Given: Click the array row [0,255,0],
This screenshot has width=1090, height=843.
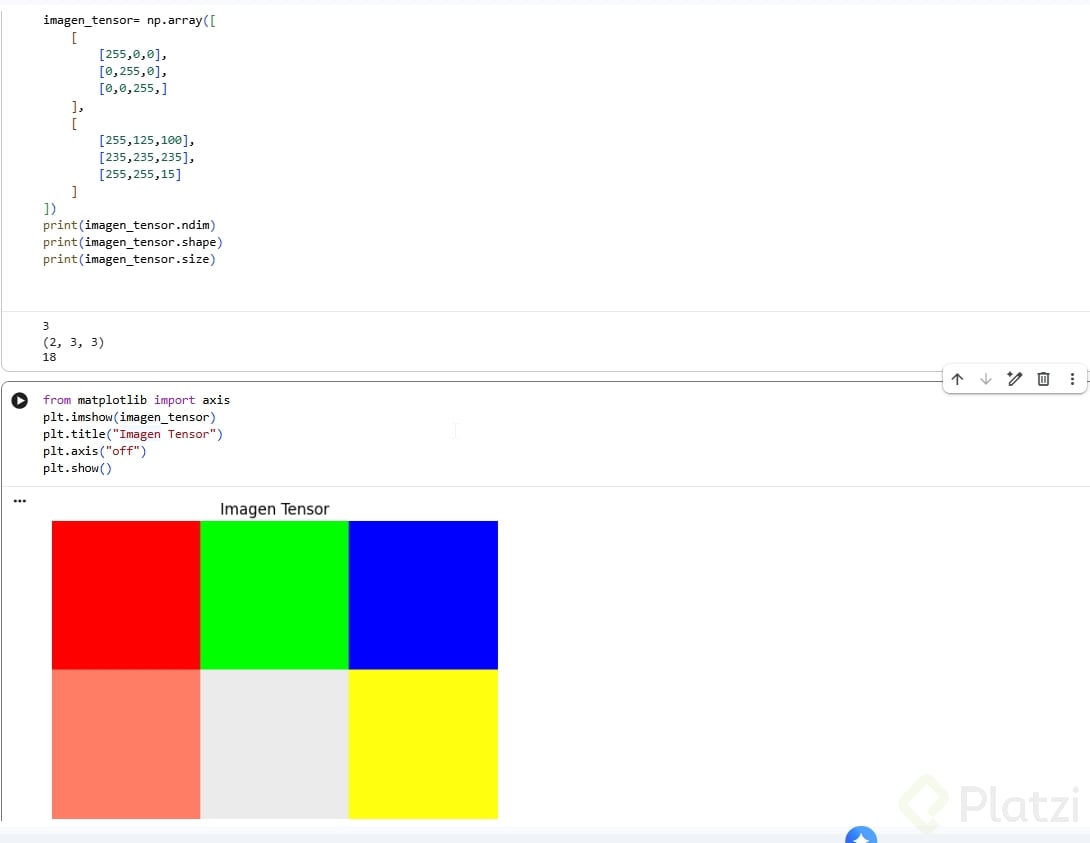Looking at the screenshot, I should [133, 71].
